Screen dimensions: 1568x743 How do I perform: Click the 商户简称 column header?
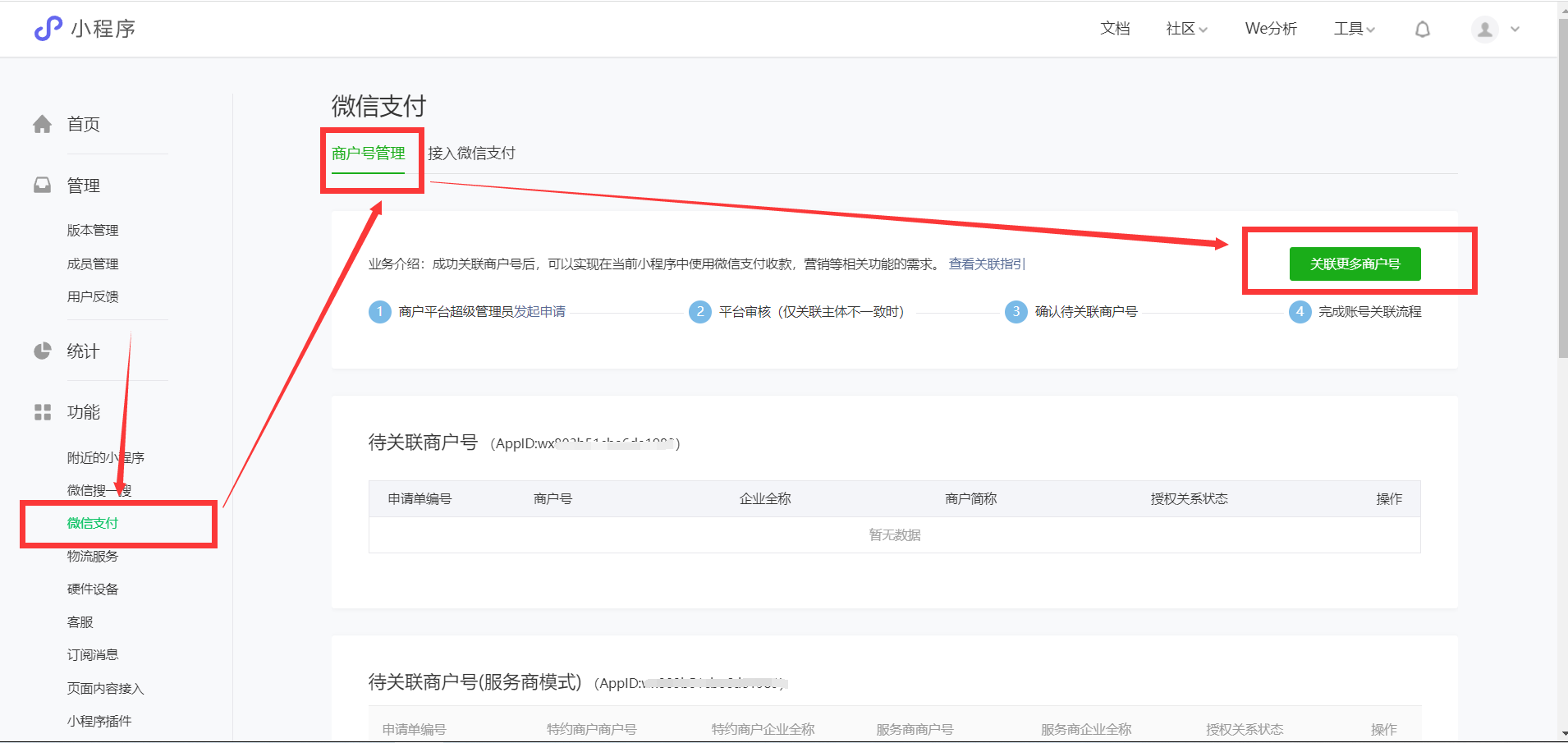971,499
